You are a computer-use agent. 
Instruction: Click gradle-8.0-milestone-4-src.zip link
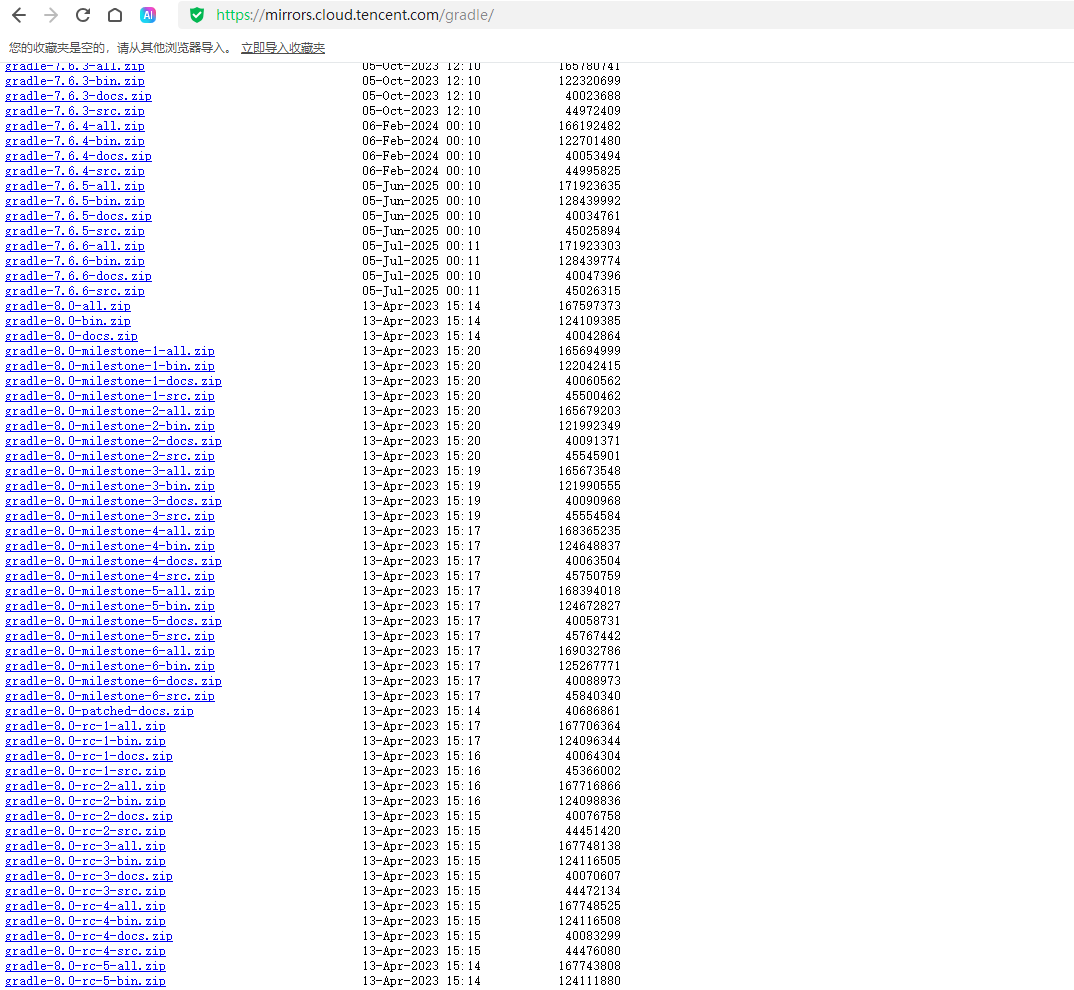110,577
